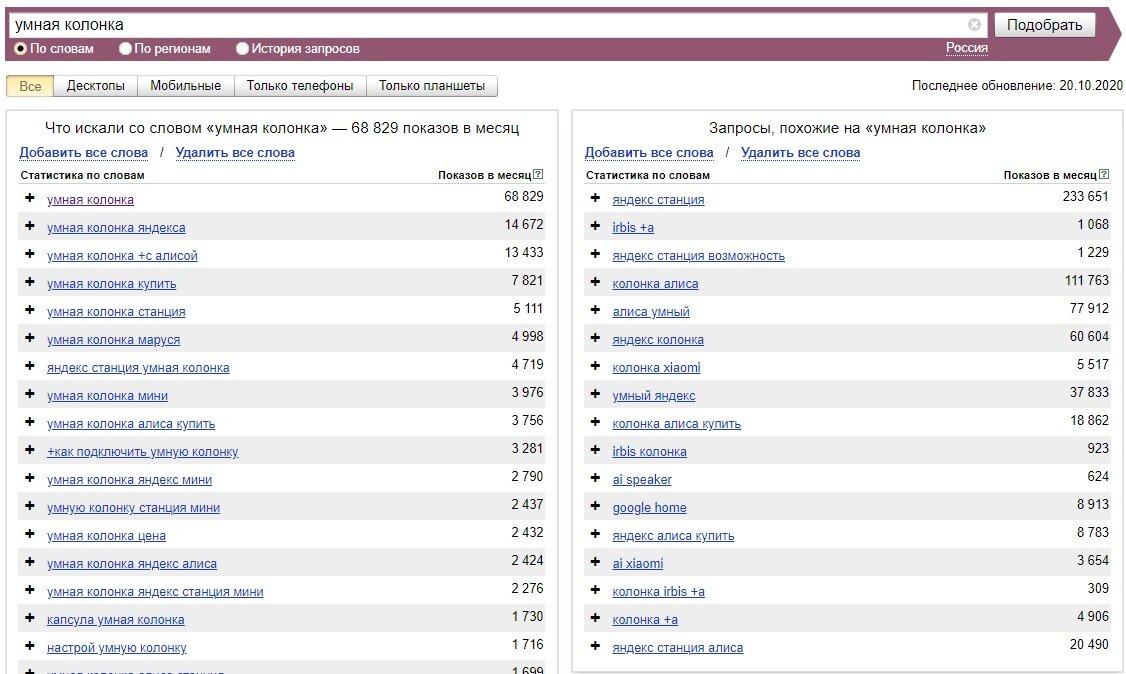The height and width of the screenshot is (674, 1126).
Task: Add 'яндекс станция умная колонка' with plus icon
Action: (x=29, y=366)
